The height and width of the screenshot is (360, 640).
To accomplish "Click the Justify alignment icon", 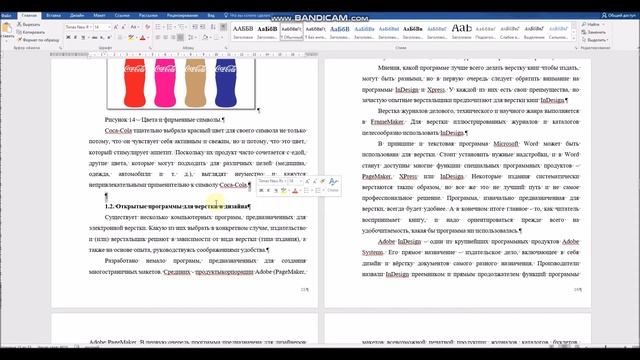I will pyautogui.click(x=180, y=38).
